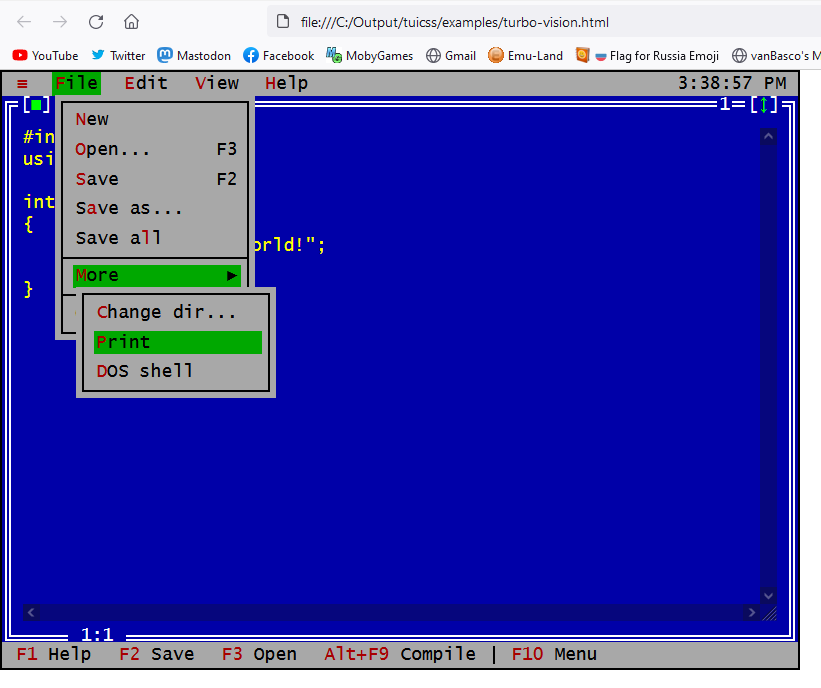Open the Help menu
Image resolution: width=821 pixels, height=688 pixels.
[286, 83]
